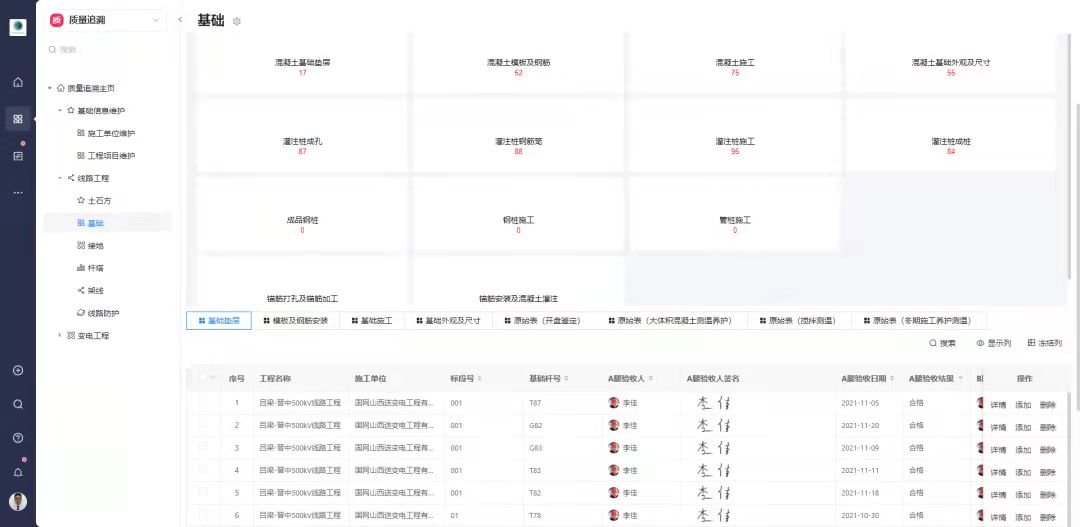Image resolution: width=1080 pixels, height=527 pixels.
Task: Switch to the 原始表（冬期施工养护测温） tab
Action: click(920, 321)
